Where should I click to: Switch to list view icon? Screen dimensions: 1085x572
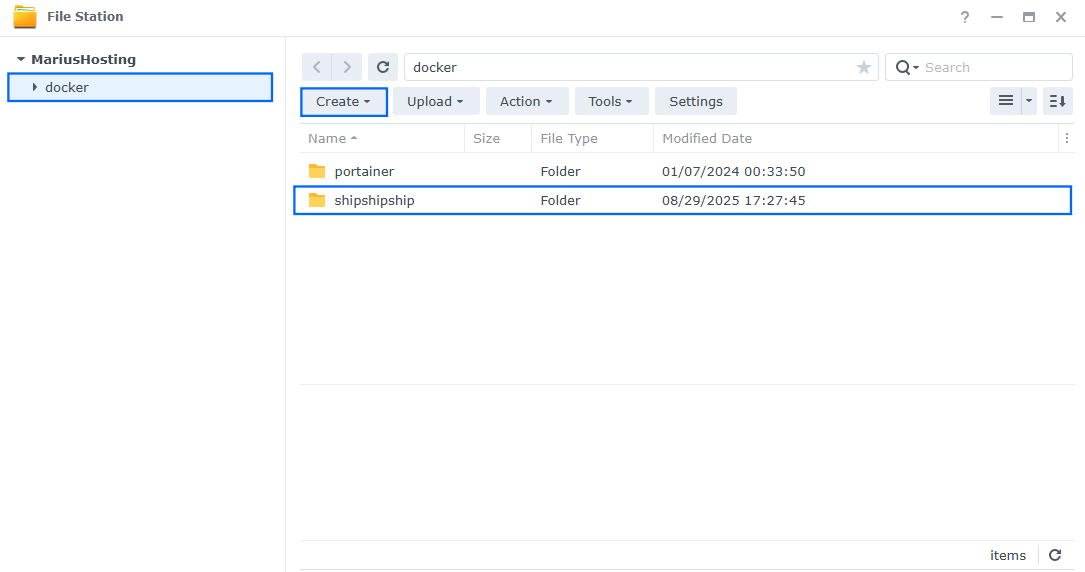[x=1005, y=101]
